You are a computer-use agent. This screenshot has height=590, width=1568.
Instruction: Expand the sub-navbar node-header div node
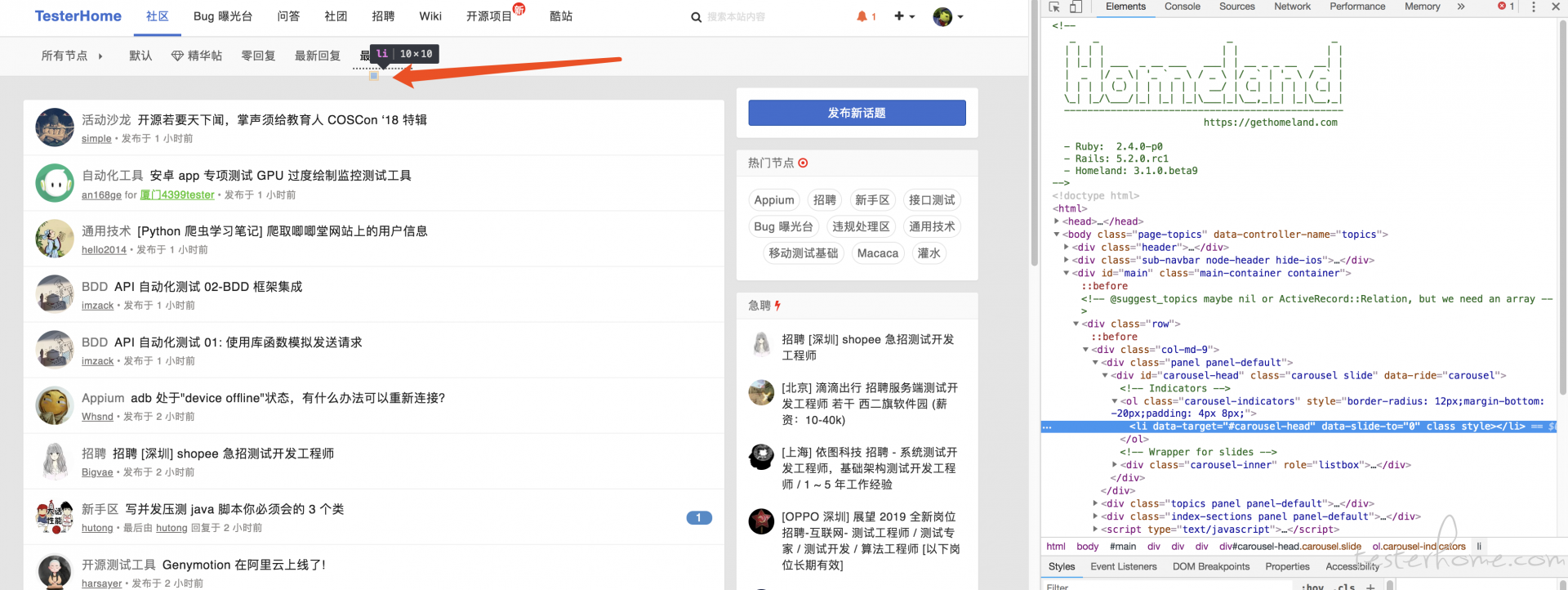click(x=1067, y=261)
